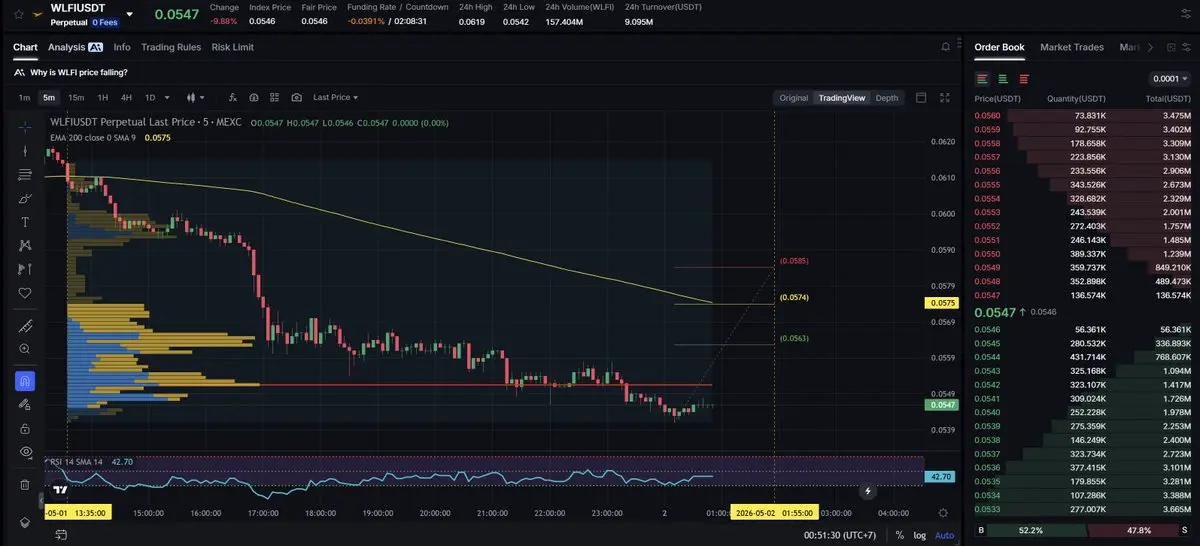Open the chart layout grid icon
Screen dimensions: 1200x546
tap(275, 97)
